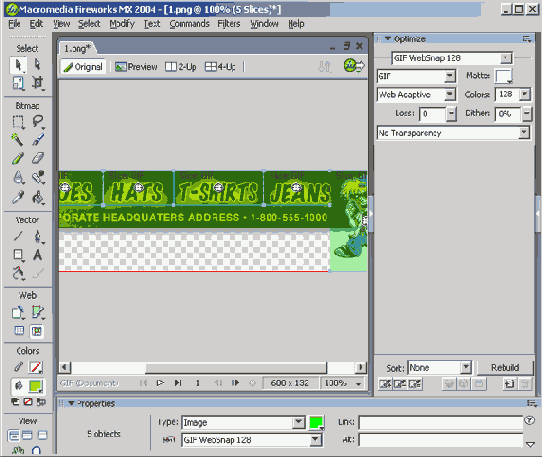Click the Rebuild button
This screenshot has height=457, width=542.
[x=505, y=367]
